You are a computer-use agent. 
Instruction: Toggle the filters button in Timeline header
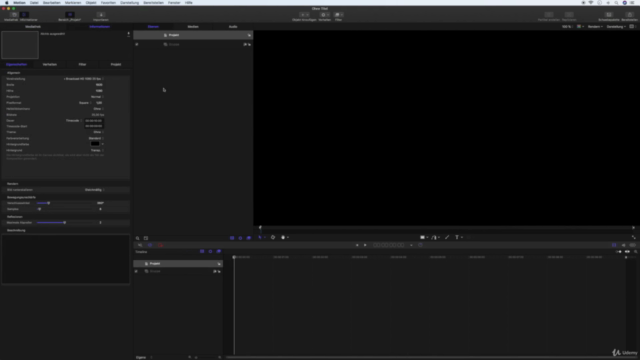coord(219,252)
